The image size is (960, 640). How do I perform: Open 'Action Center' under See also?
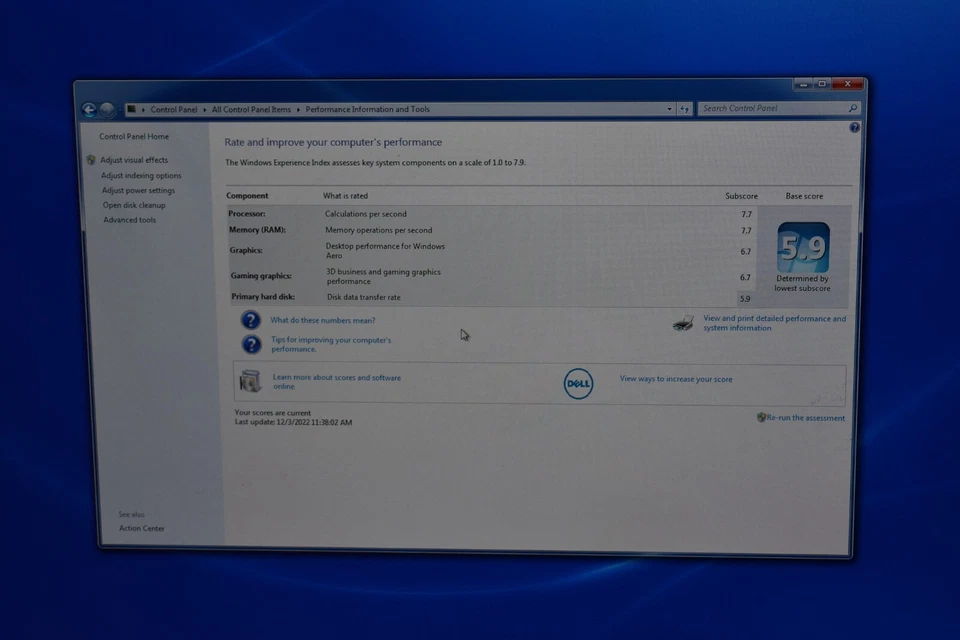click(x=142, y=528)
